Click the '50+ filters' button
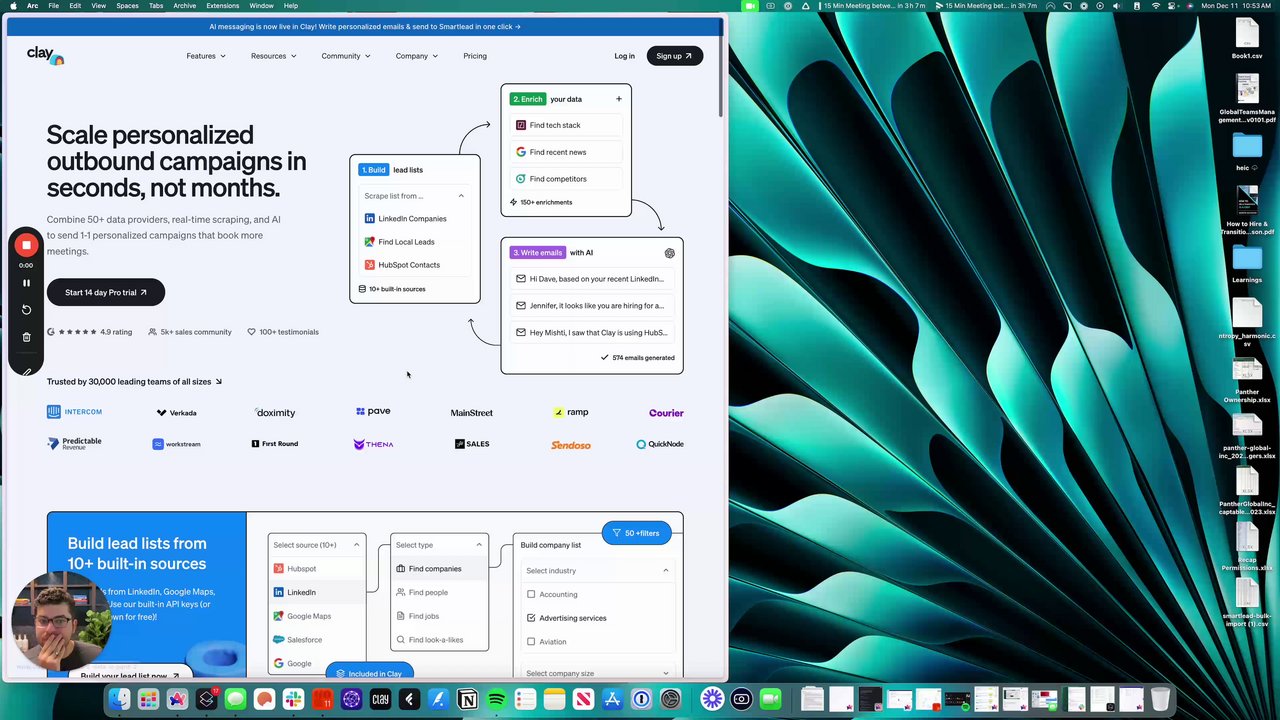 point(636,533)
